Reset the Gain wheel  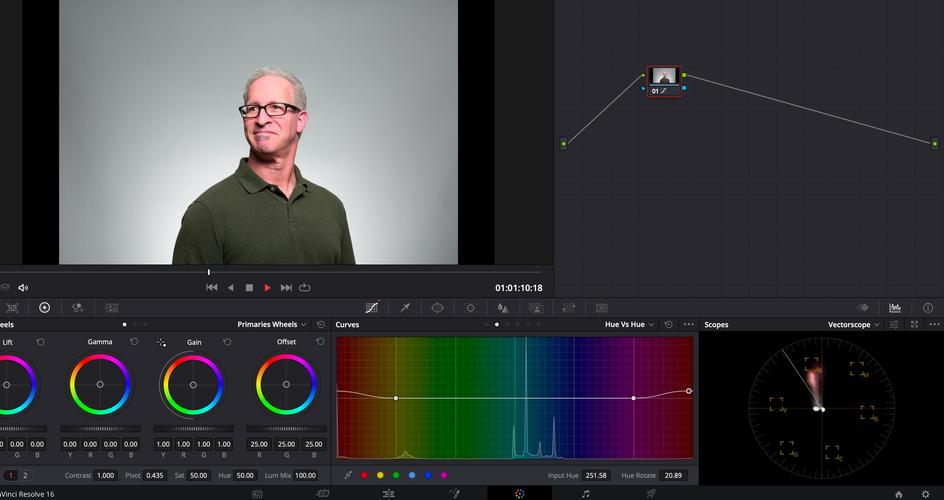tap(227, 342)
